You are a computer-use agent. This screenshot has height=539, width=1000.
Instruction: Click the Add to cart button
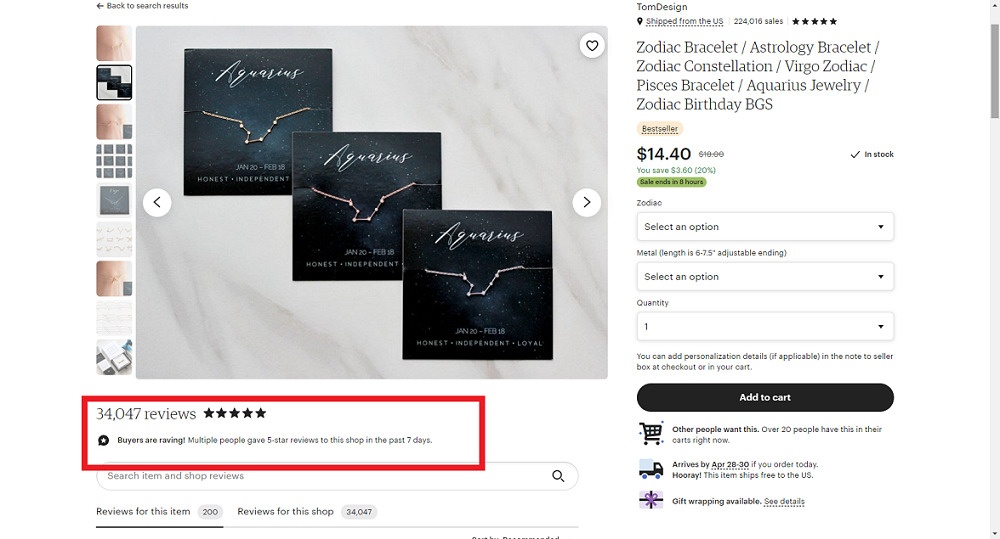[765, 397]
